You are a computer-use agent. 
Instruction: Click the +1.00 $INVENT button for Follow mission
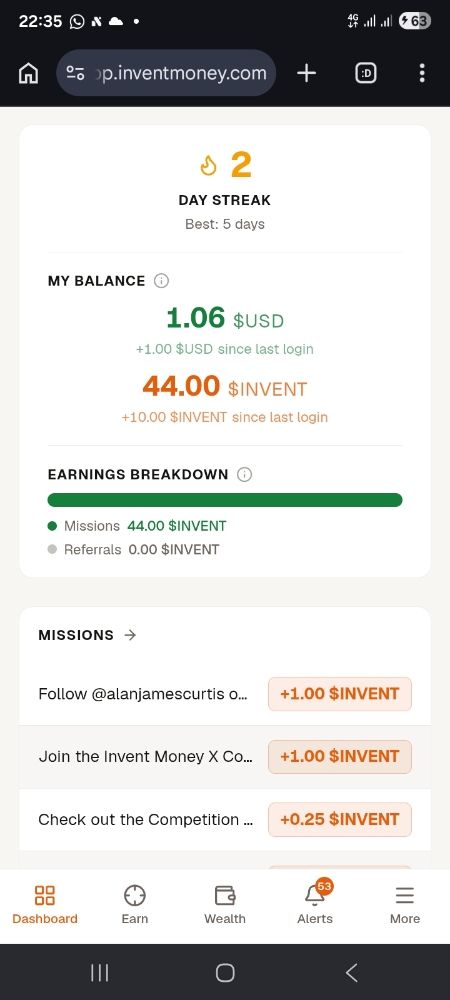pyautogui.click(x=340, y=694)
